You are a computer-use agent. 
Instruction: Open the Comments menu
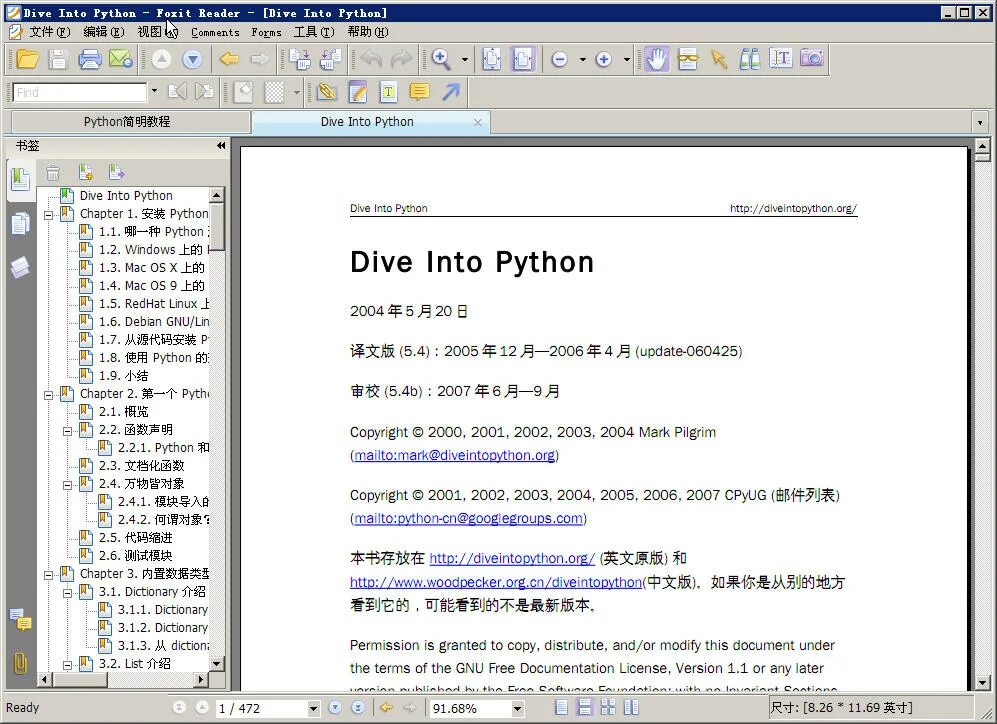pyautogui.click(x=215, y=32)
